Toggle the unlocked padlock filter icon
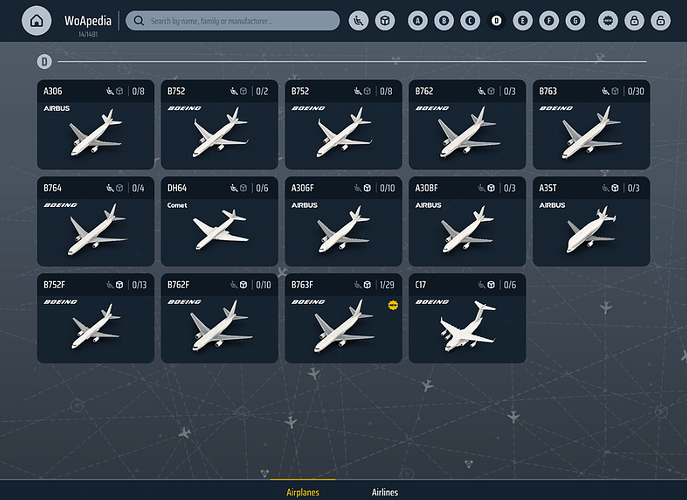The image size is (687, 500). [x=660, y=20]
